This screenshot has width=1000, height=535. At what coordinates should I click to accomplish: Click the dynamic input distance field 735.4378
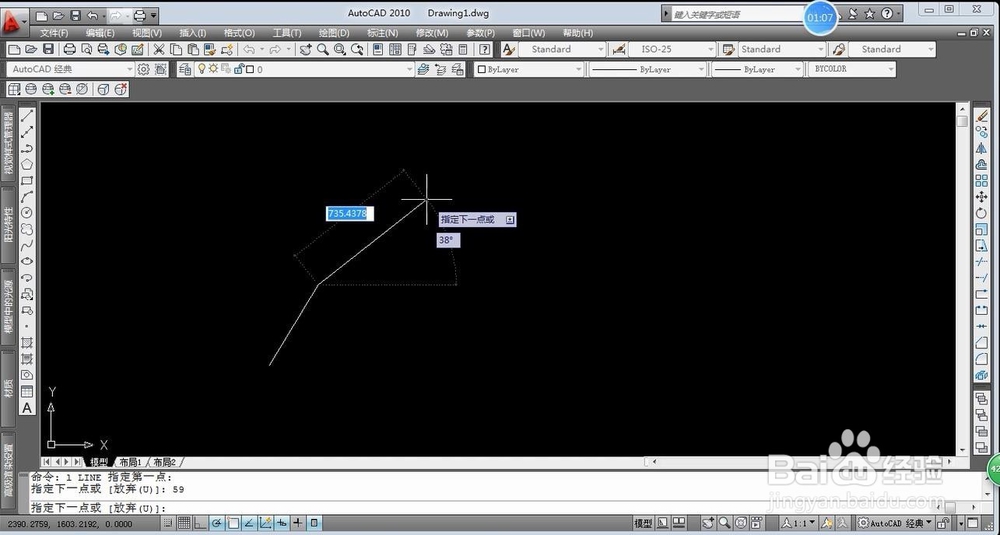click(x=349, y=214)
